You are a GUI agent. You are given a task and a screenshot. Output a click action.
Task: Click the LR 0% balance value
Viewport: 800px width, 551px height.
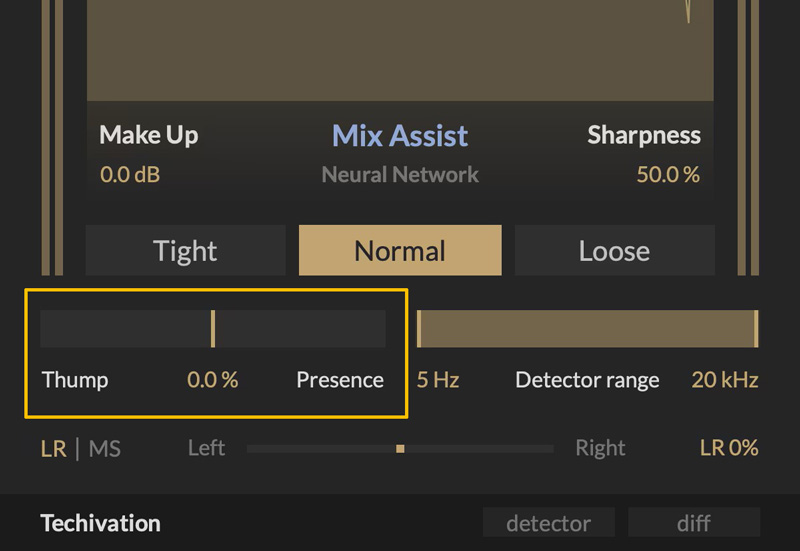click(x=729, y=448)
